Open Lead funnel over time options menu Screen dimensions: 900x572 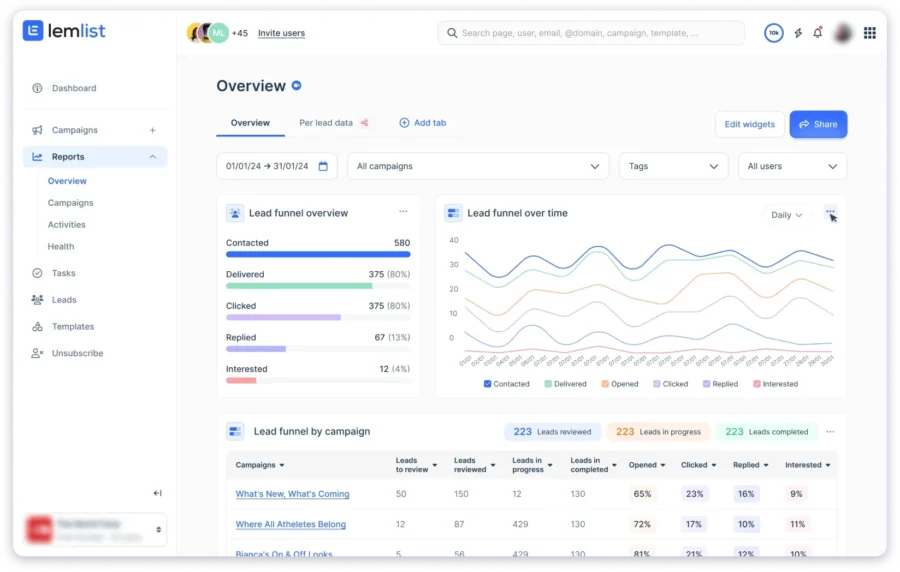point(831,212)
